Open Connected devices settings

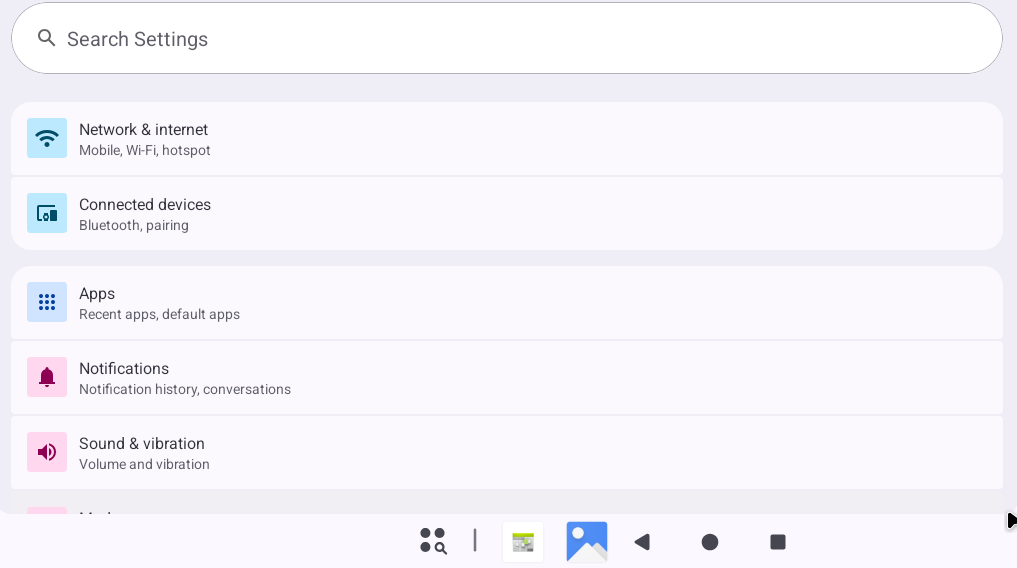point(507,214)
